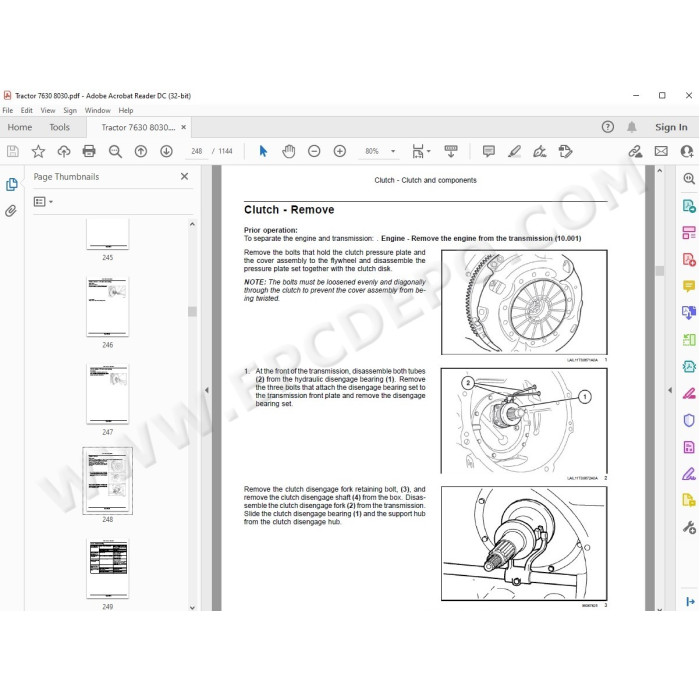The height and width of the screenshot is (700, 700).
Task: Open the wrench More Tools icon
Action: 689,528
